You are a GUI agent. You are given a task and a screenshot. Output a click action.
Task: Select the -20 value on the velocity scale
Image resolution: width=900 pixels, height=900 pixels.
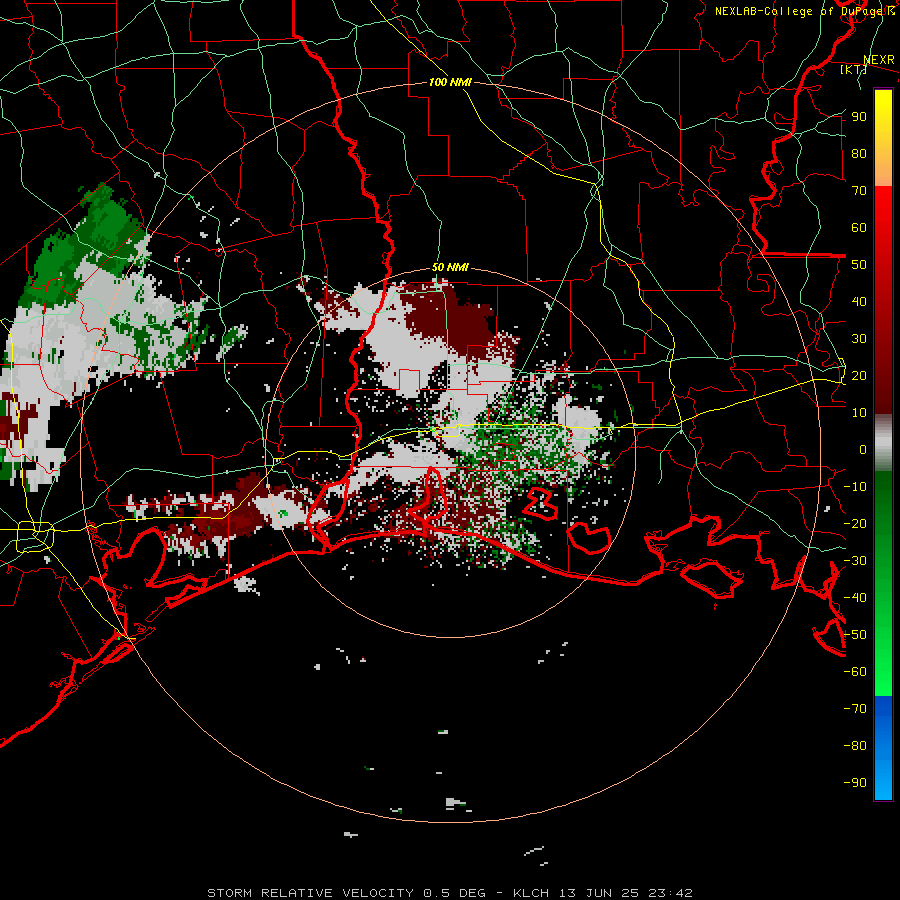tap(855, 523)
